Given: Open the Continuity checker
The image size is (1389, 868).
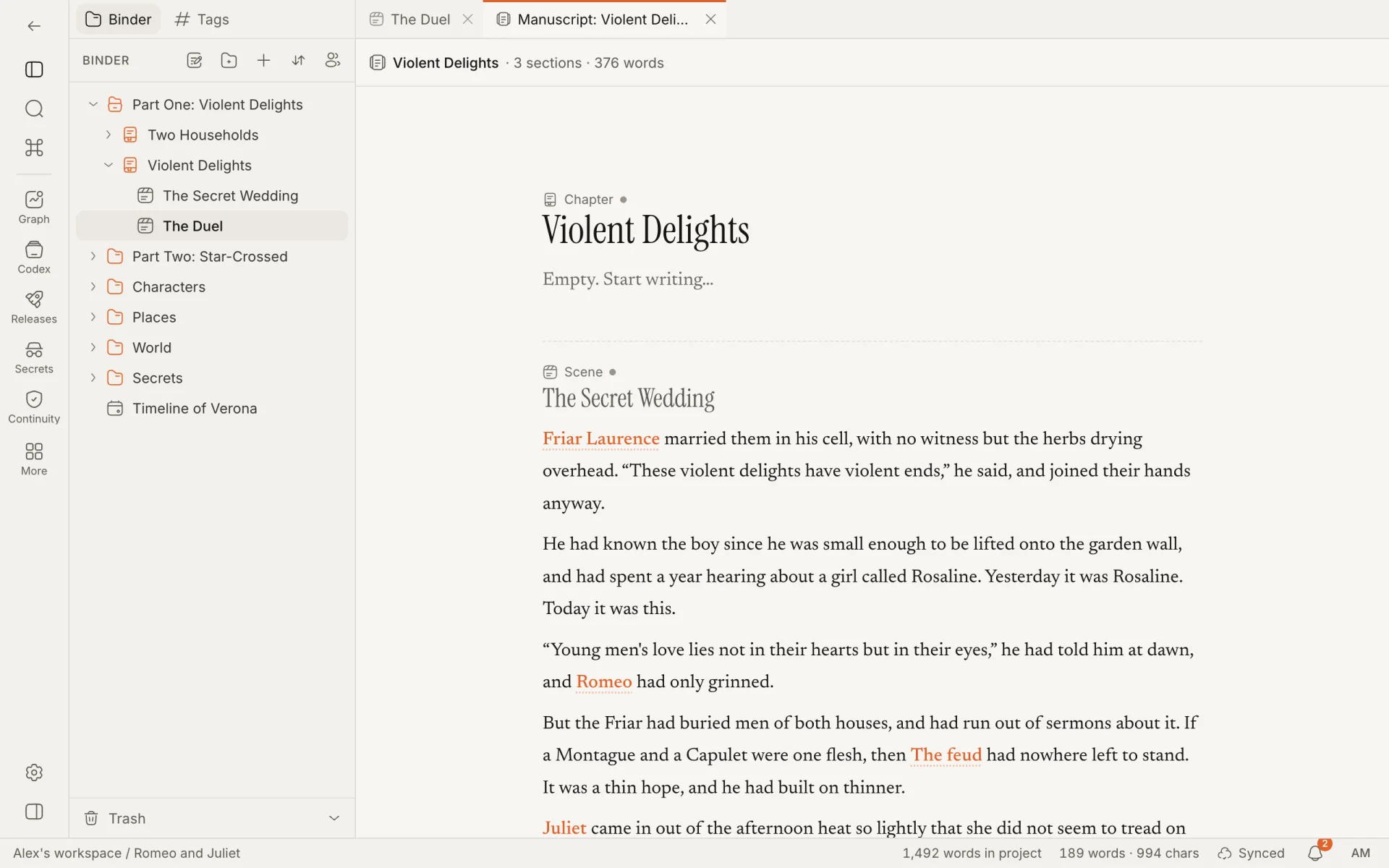Looking at the screenshot, I should (34, 407).
